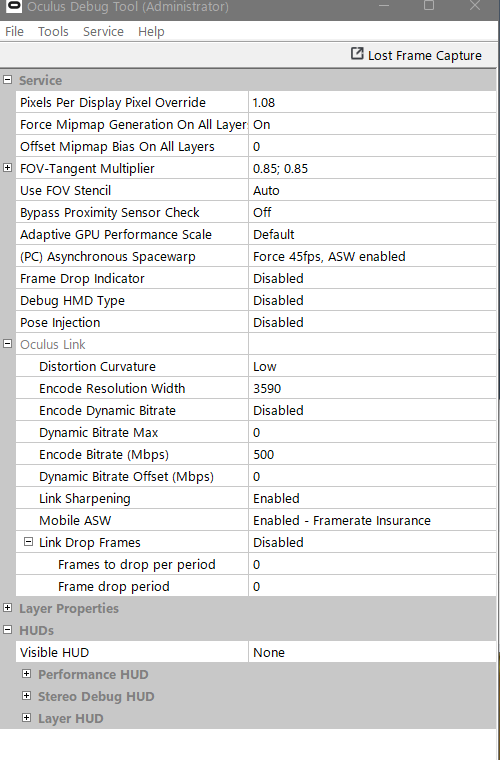The width and height of the screenshot is (500, 760).
Task: Expand the Performance HUD group
Action: [27, 674]
